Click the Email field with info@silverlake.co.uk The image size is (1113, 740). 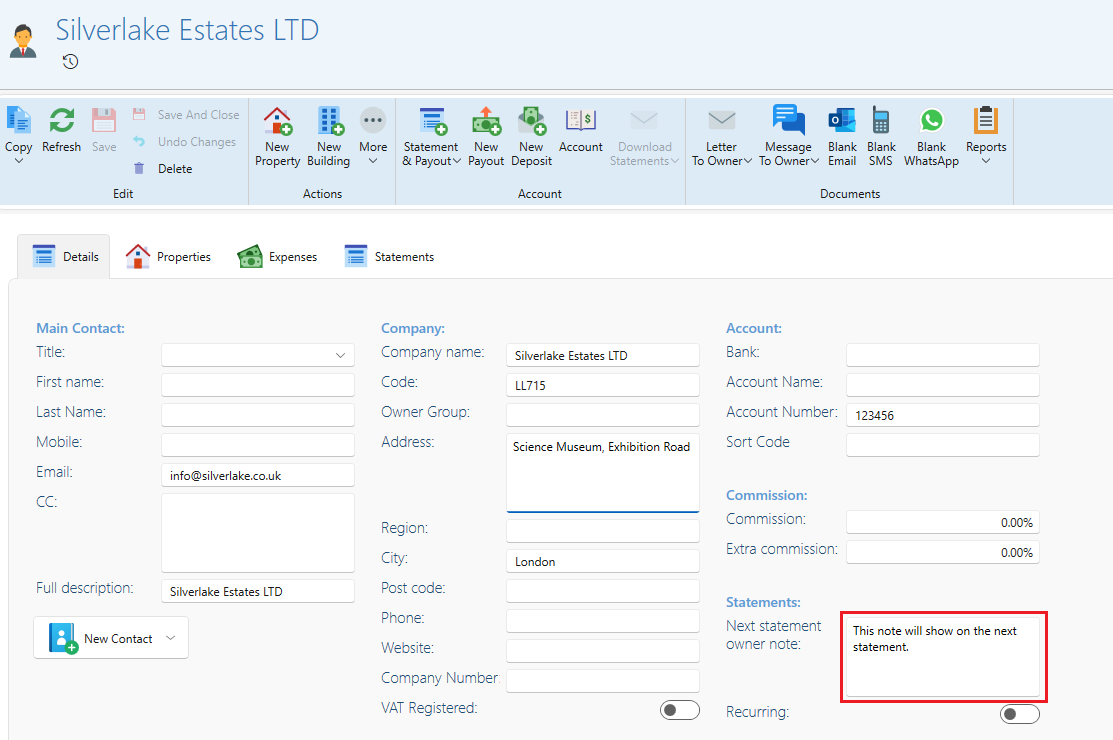coord(258,475)
